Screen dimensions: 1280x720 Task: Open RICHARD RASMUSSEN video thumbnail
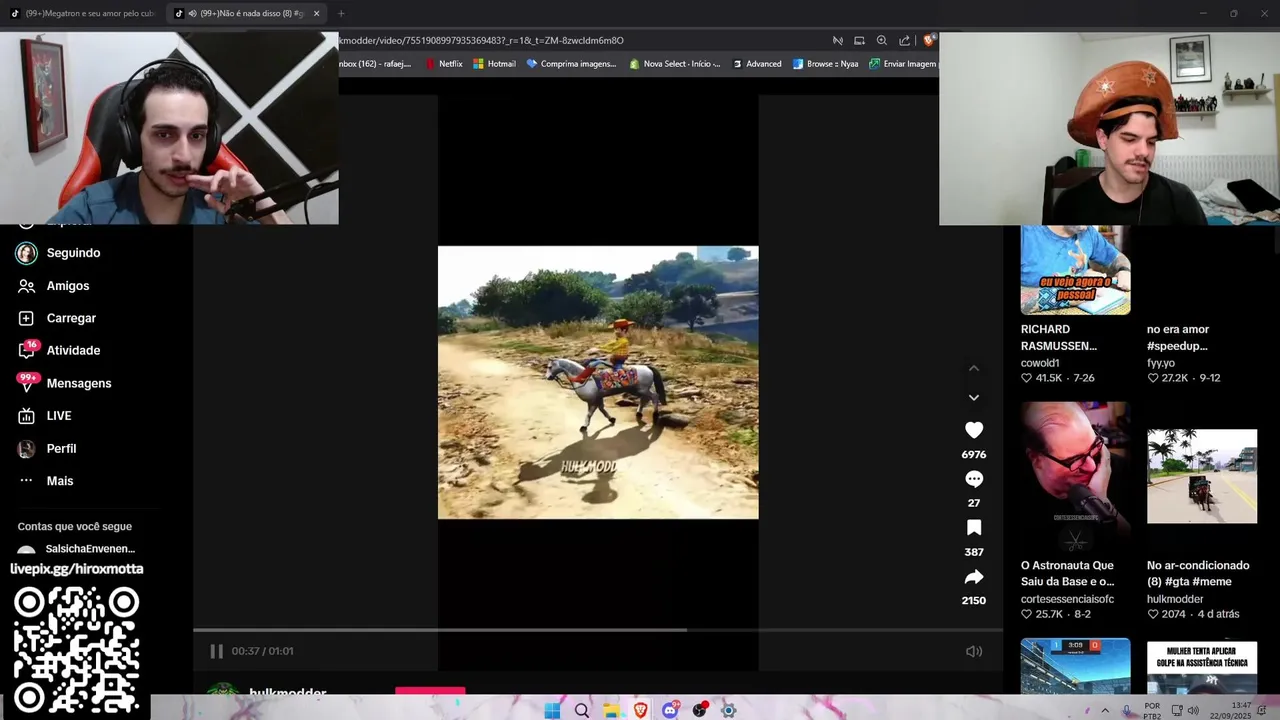(x=1075, y=270)
